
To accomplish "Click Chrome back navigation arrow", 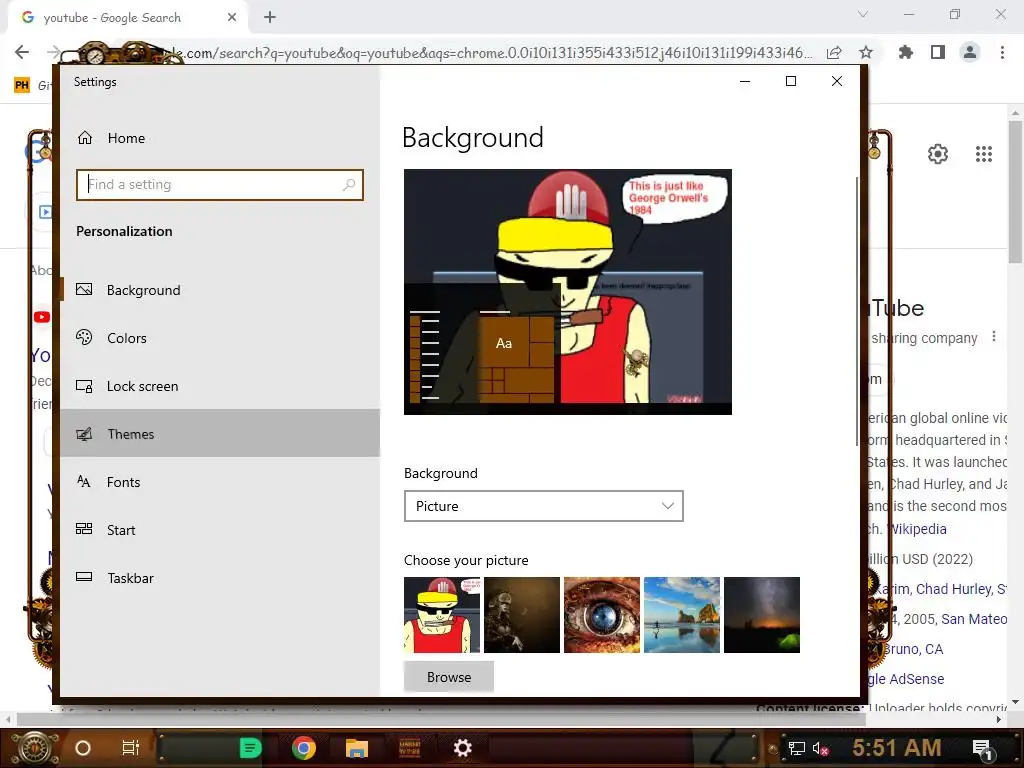I will pyautogui.click(x=22, y=52).
